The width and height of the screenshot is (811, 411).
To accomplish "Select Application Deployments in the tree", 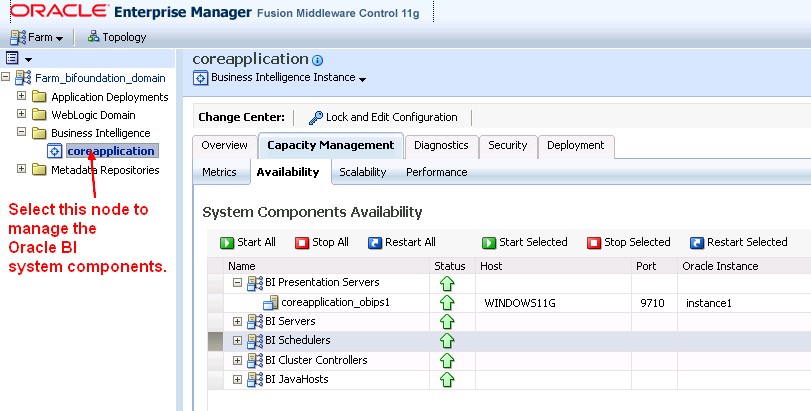I will coord(110,97).
